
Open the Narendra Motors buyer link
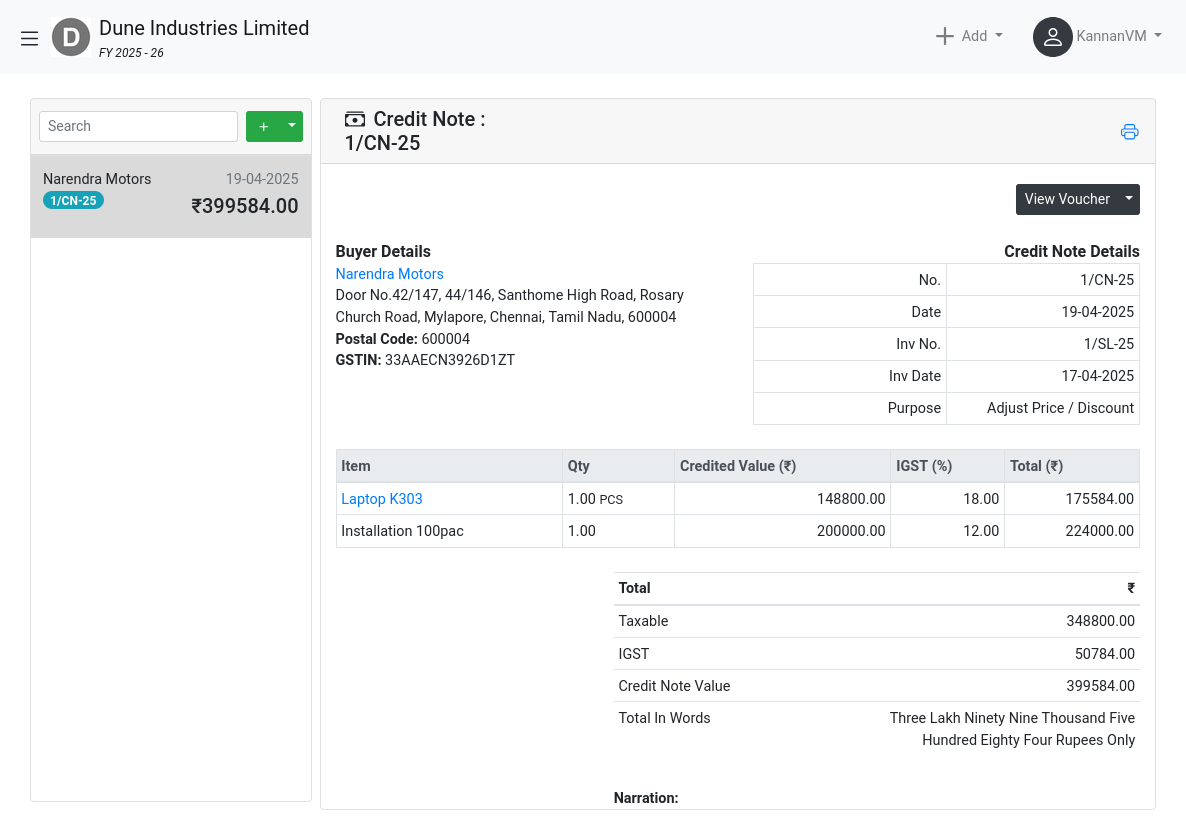pyautogui.click(x=390, y=274)
